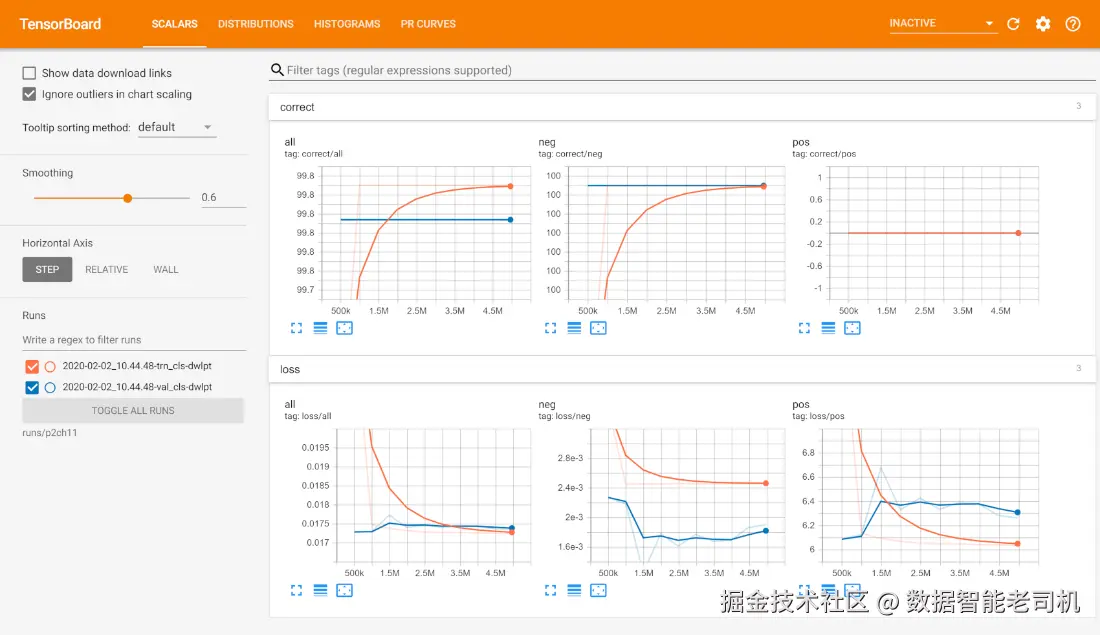Click the tag: loss/pos label

coord(818,416)
